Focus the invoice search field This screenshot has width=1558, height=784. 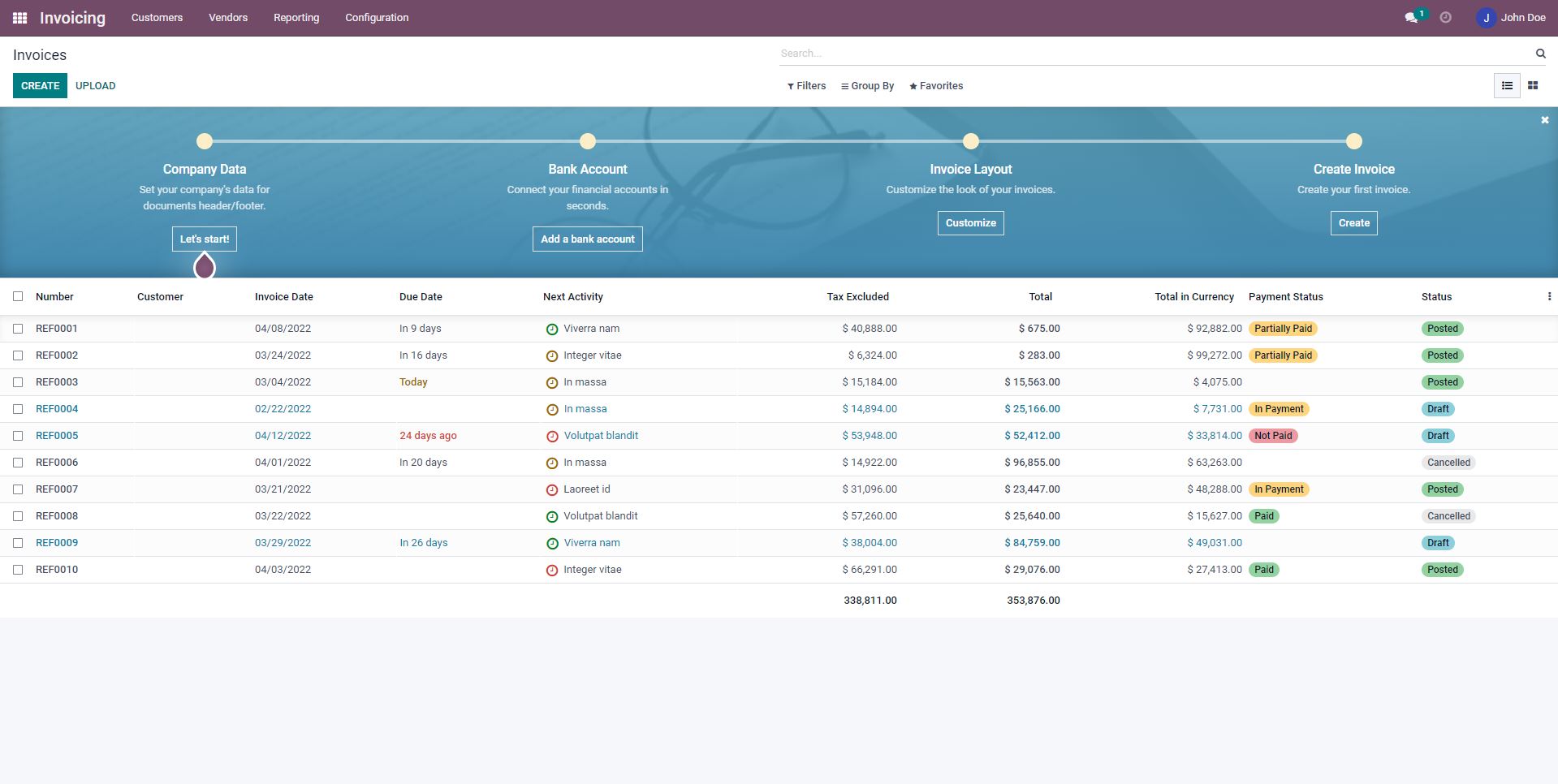(1153, 54)
